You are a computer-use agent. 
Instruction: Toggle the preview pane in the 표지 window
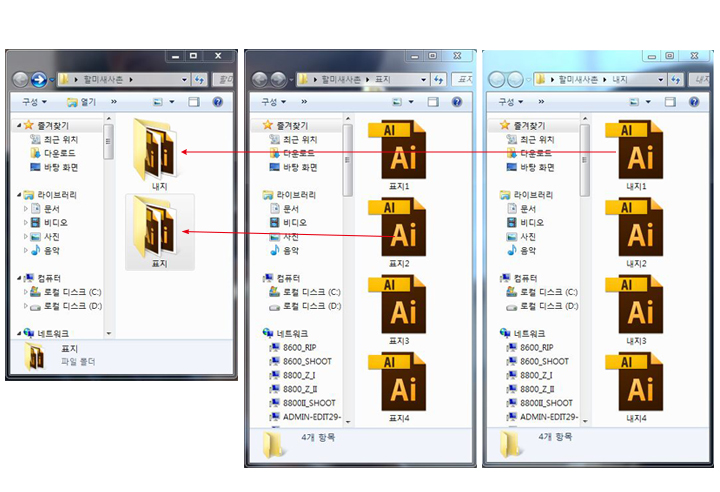pyautogui.click(x=432, y=102)
